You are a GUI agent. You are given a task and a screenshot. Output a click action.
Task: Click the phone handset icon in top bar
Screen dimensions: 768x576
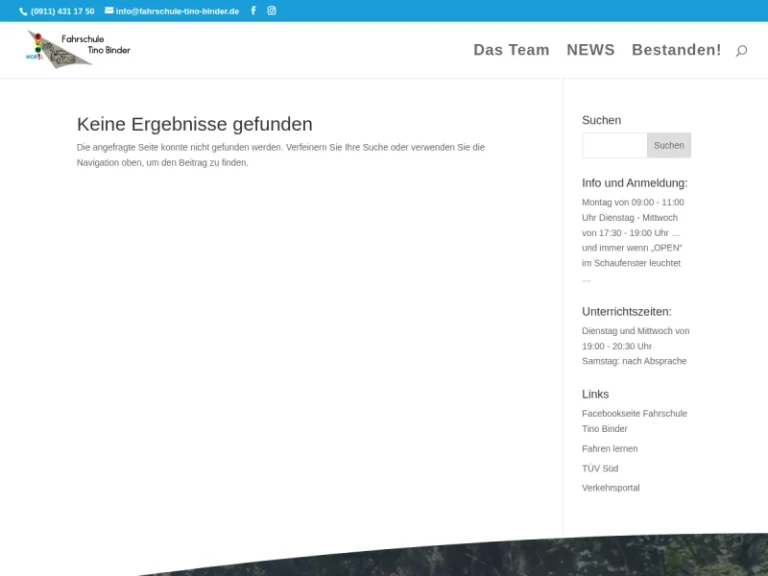tap(23, 11)
